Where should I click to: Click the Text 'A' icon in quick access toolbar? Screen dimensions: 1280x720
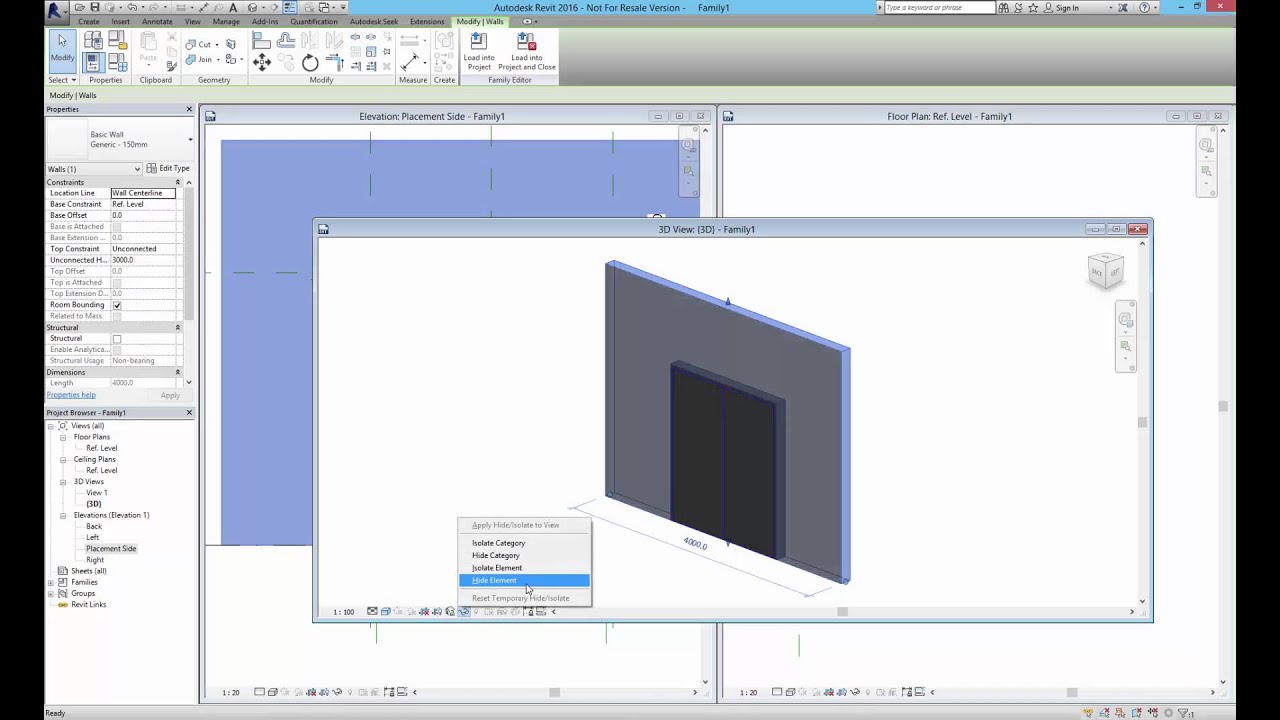(233, 7)
